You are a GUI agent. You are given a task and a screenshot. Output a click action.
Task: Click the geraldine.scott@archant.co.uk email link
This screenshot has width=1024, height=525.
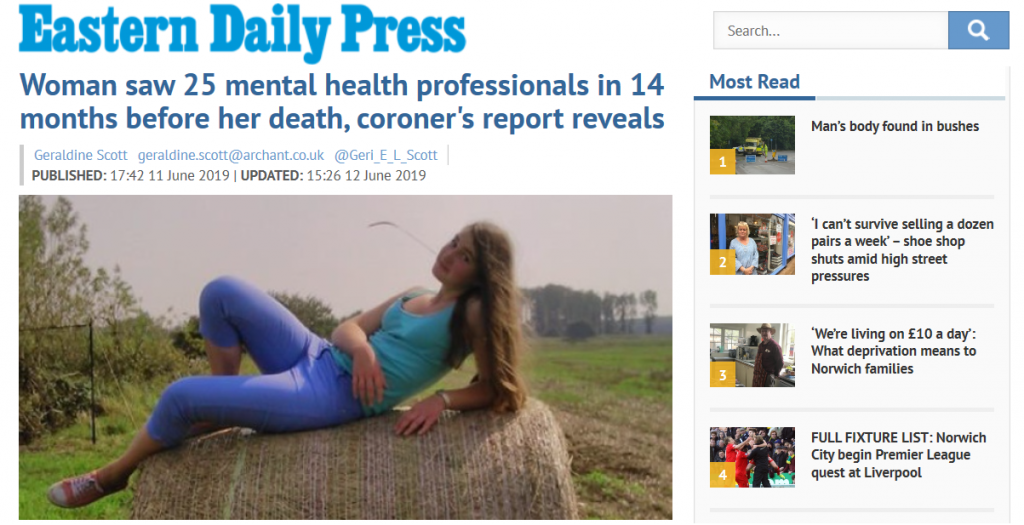[231, 155]
